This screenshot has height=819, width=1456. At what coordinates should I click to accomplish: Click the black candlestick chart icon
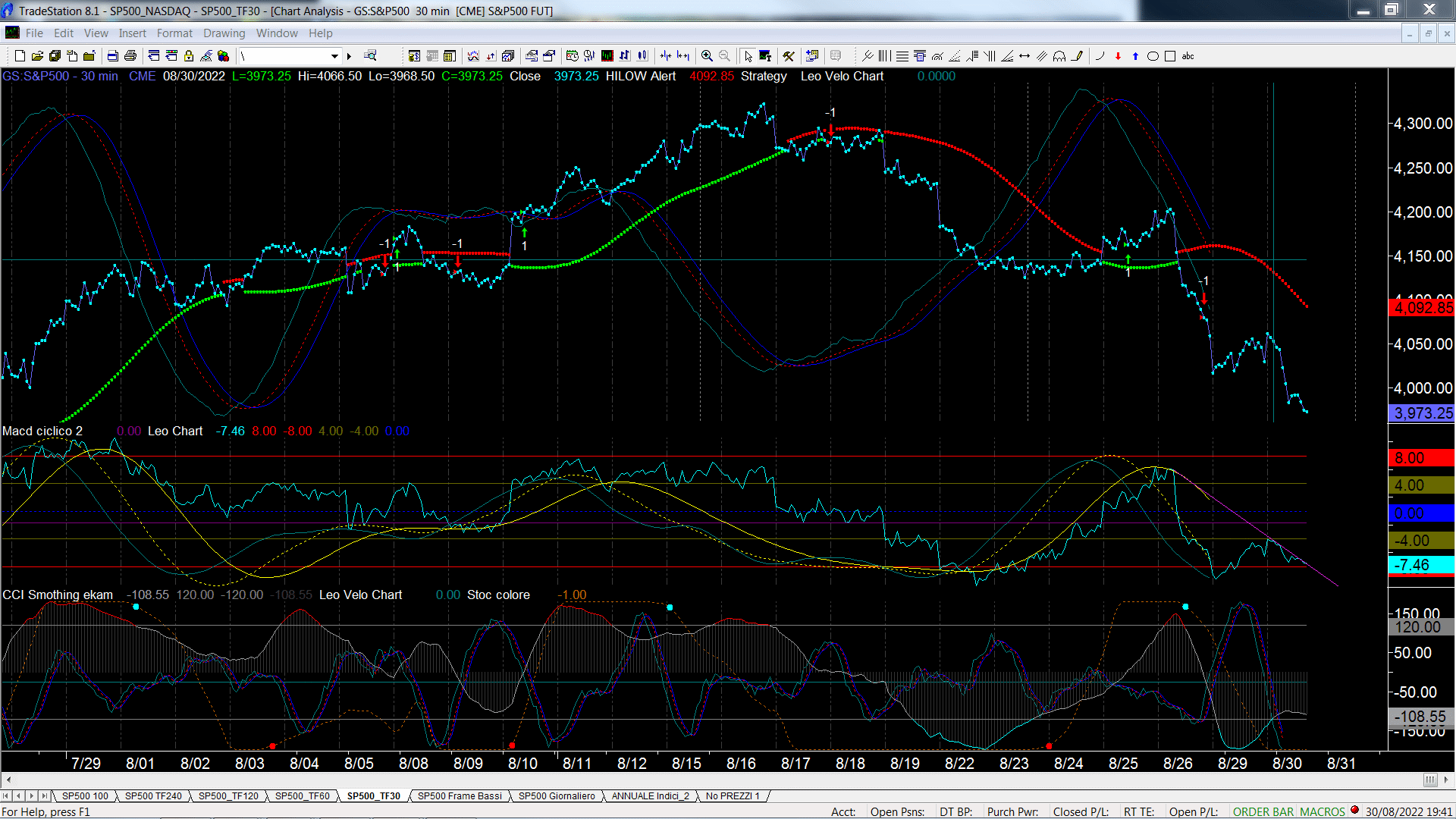[x=607, y=56]
